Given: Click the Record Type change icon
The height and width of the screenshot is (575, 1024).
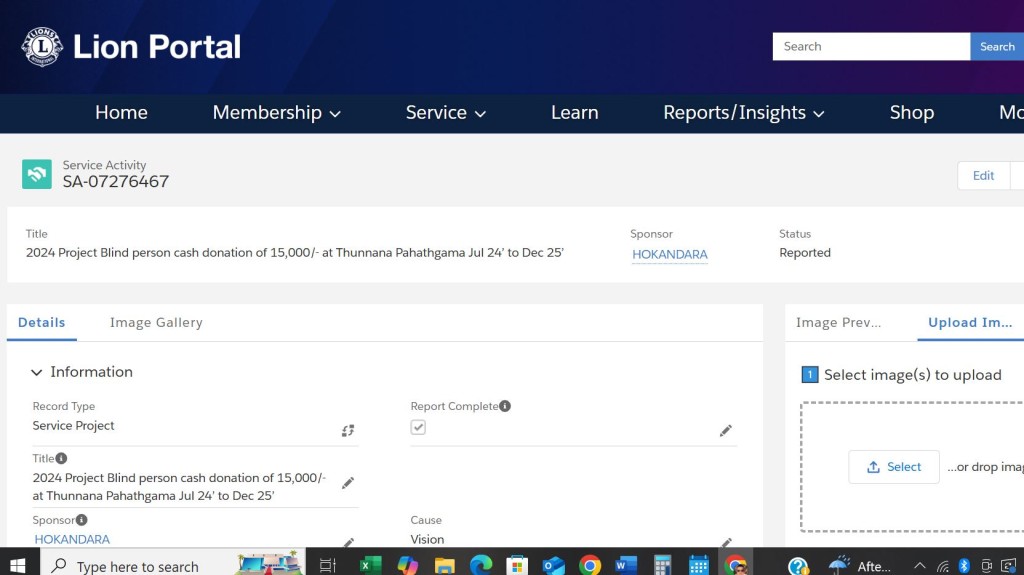Looking at the screenshot, I should (348, 430).
